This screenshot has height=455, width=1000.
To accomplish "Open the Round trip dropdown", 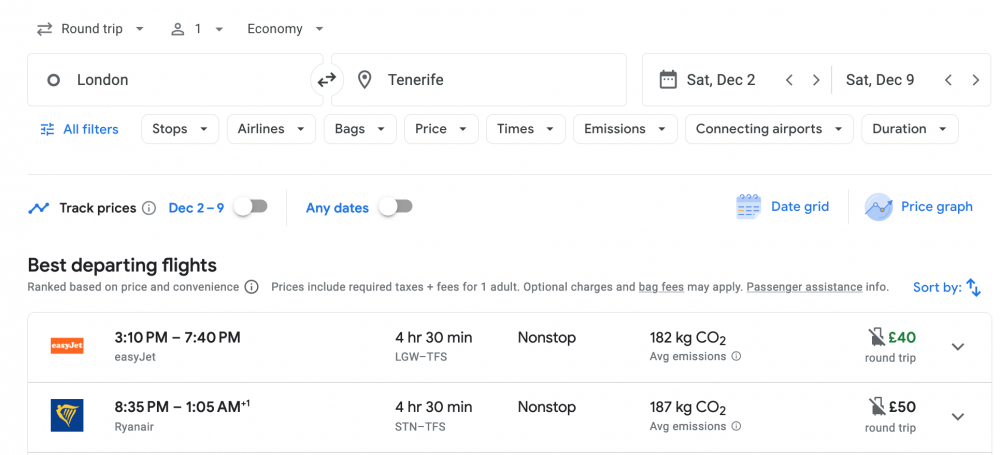I will [90, 29].
